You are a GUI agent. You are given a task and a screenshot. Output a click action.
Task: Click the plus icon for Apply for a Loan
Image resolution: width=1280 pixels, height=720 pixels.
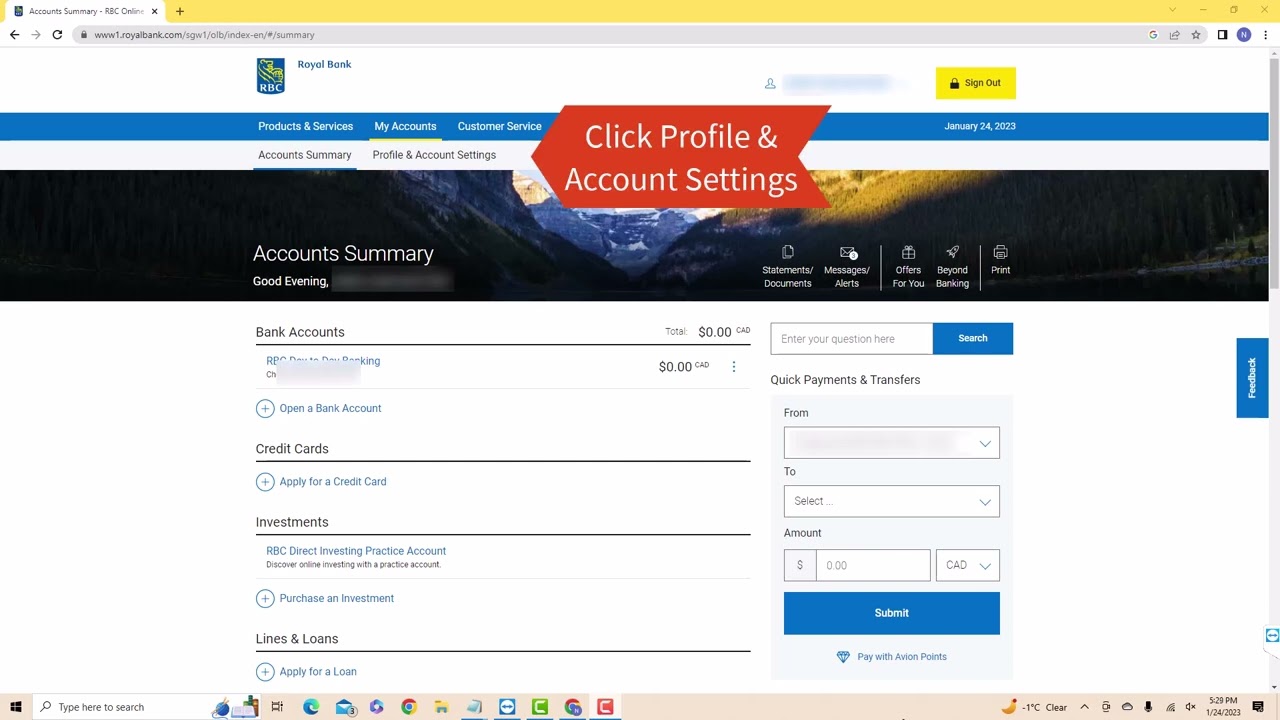click(265, 672)
